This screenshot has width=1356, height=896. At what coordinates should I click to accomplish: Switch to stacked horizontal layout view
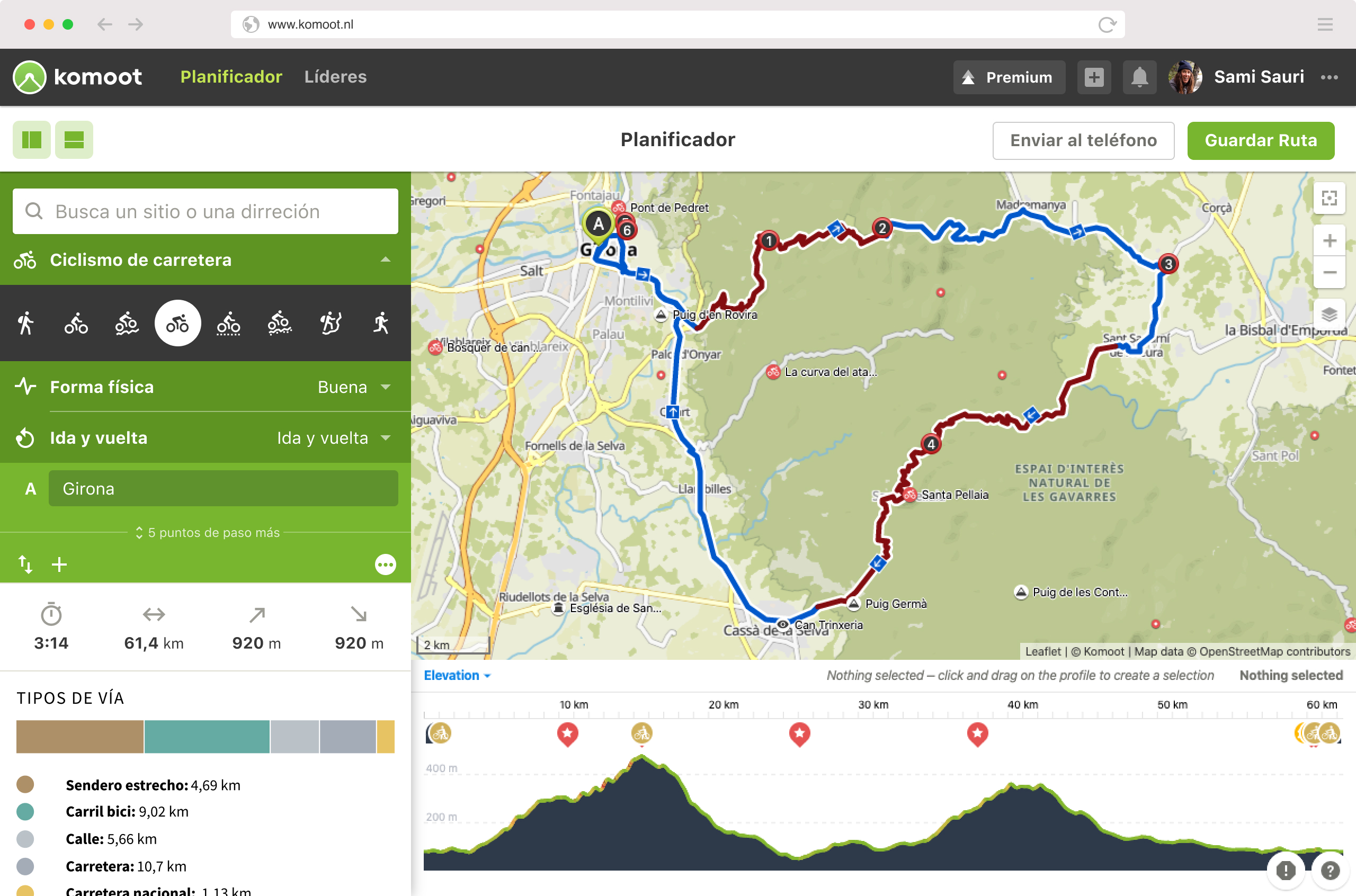(x=74, y=140)
